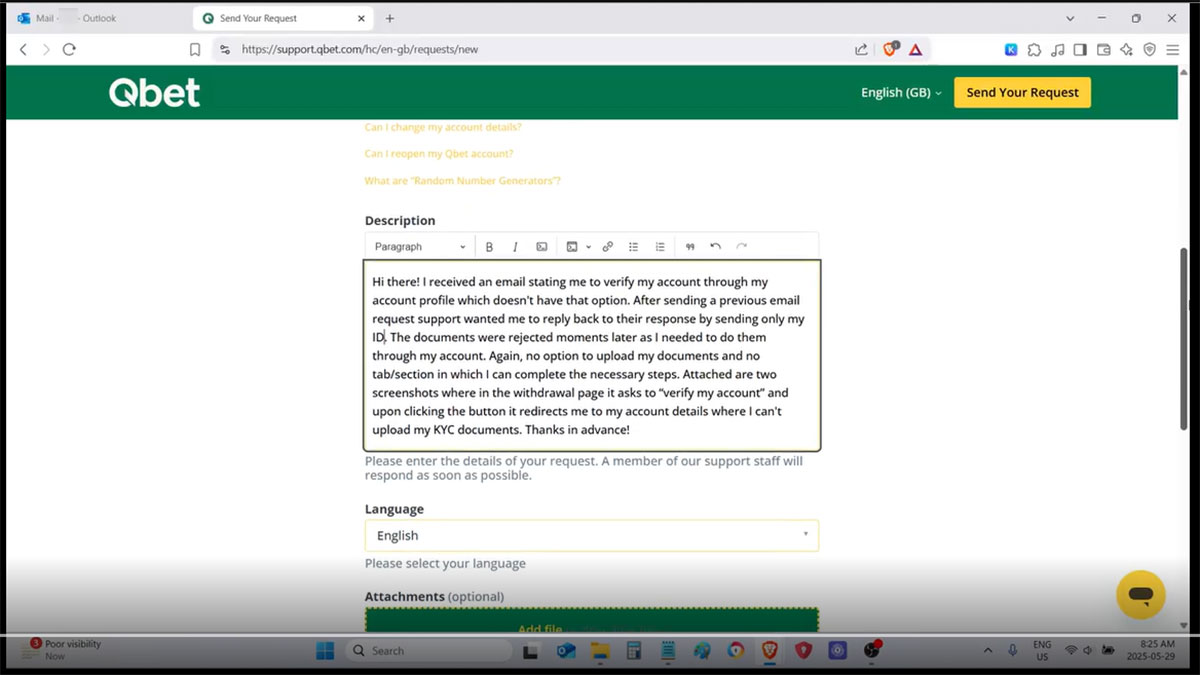
Task: Open the browser hamburger main menu
Action: coord(1173,49)
